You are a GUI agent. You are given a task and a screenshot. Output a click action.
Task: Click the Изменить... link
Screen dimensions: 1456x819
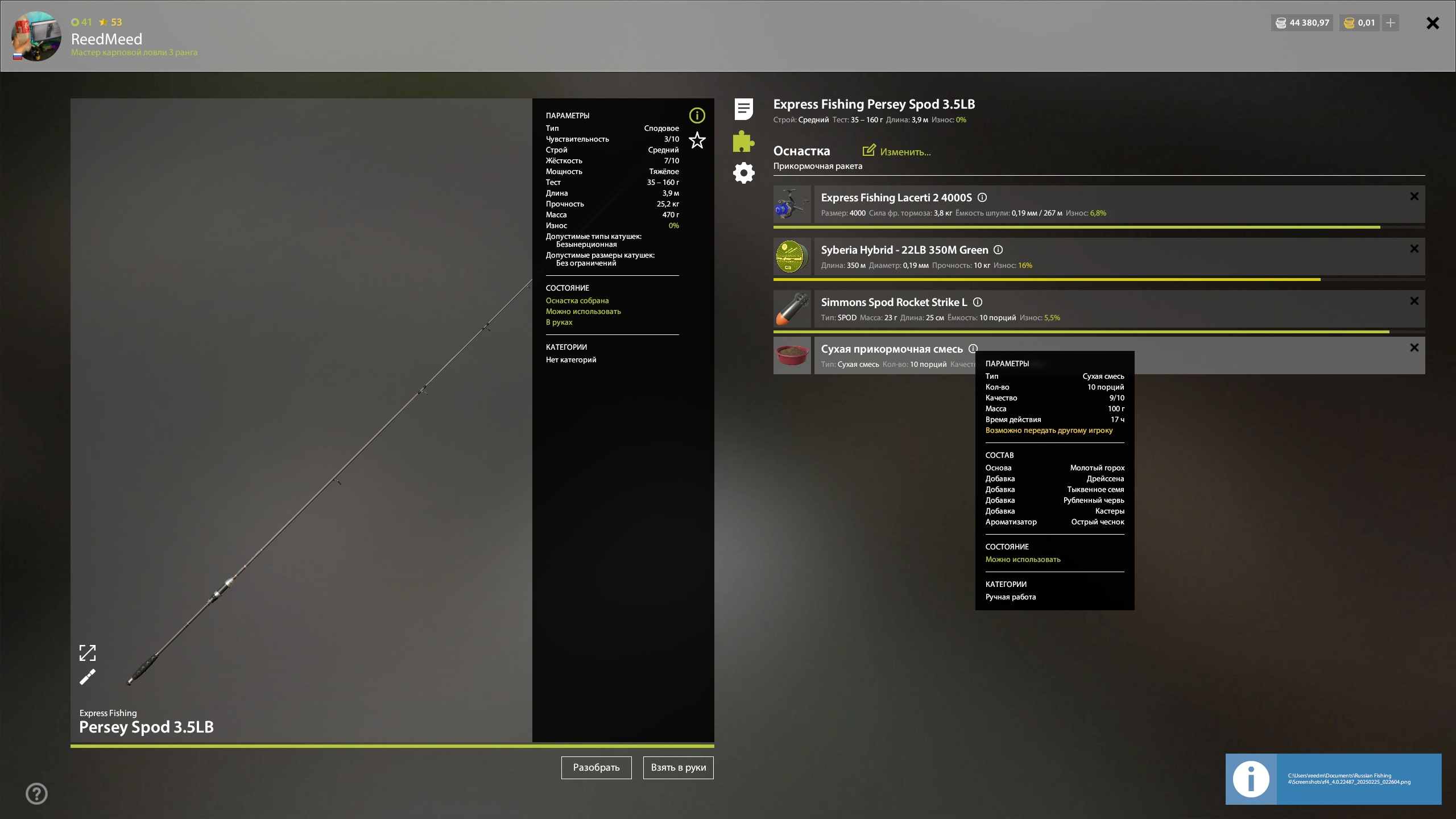(905, 152)
